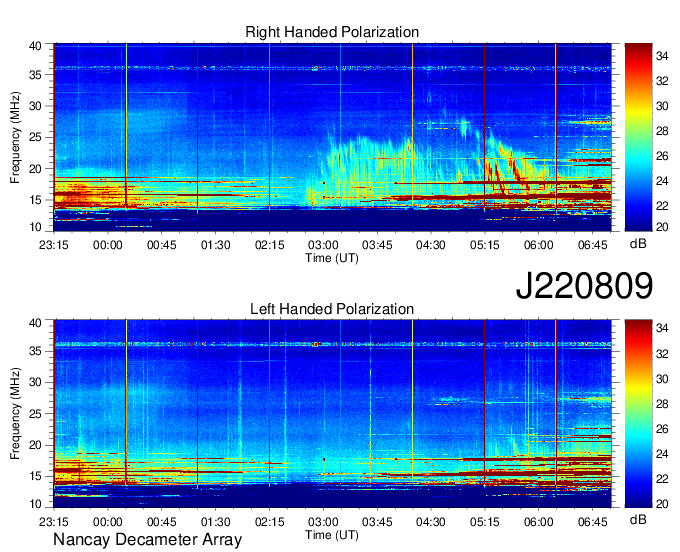Click the J220809 observation label
This screenshot has height=552, width=680.
click(584, 285)
